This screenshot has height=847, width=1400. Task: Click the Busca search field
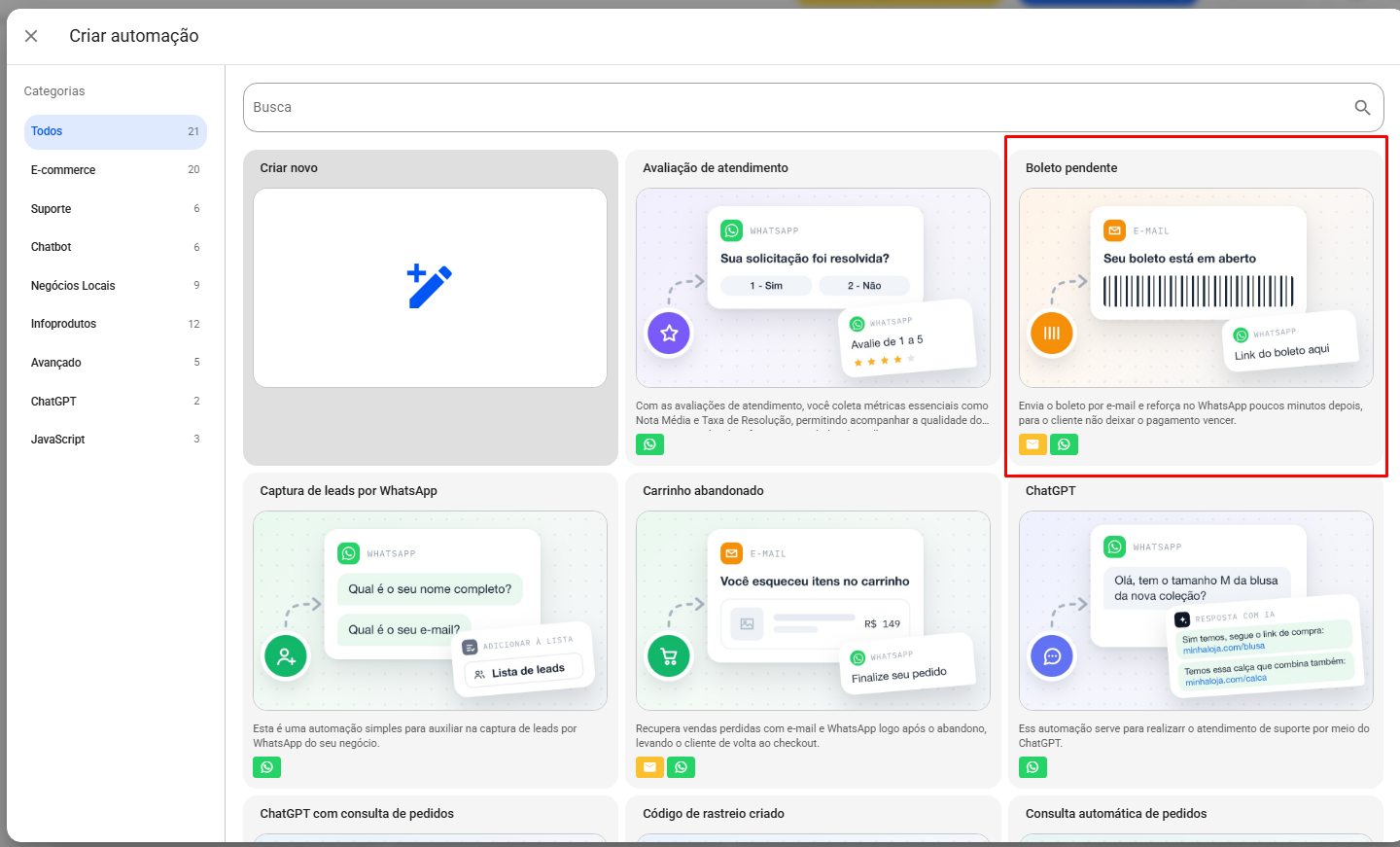(813, 108)
